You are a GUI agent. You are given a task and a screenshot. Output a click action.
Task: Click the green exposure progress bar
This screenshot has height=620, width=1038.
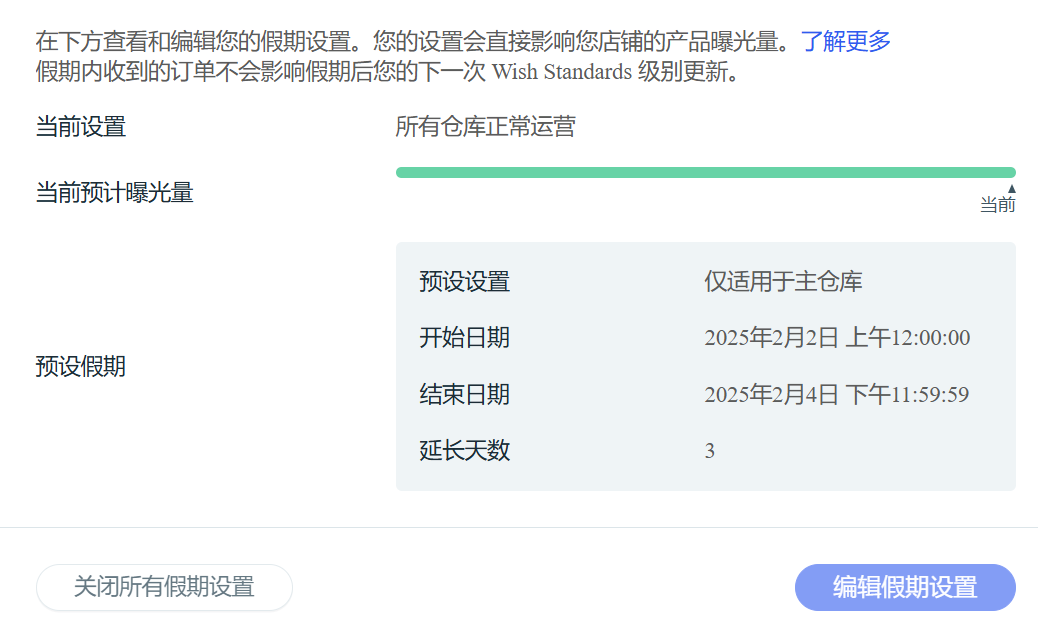705,172
